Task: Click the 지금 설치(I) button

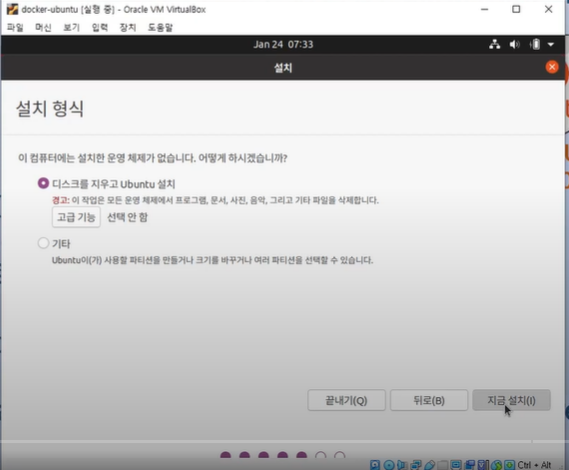Action: [x=512, y=400]
